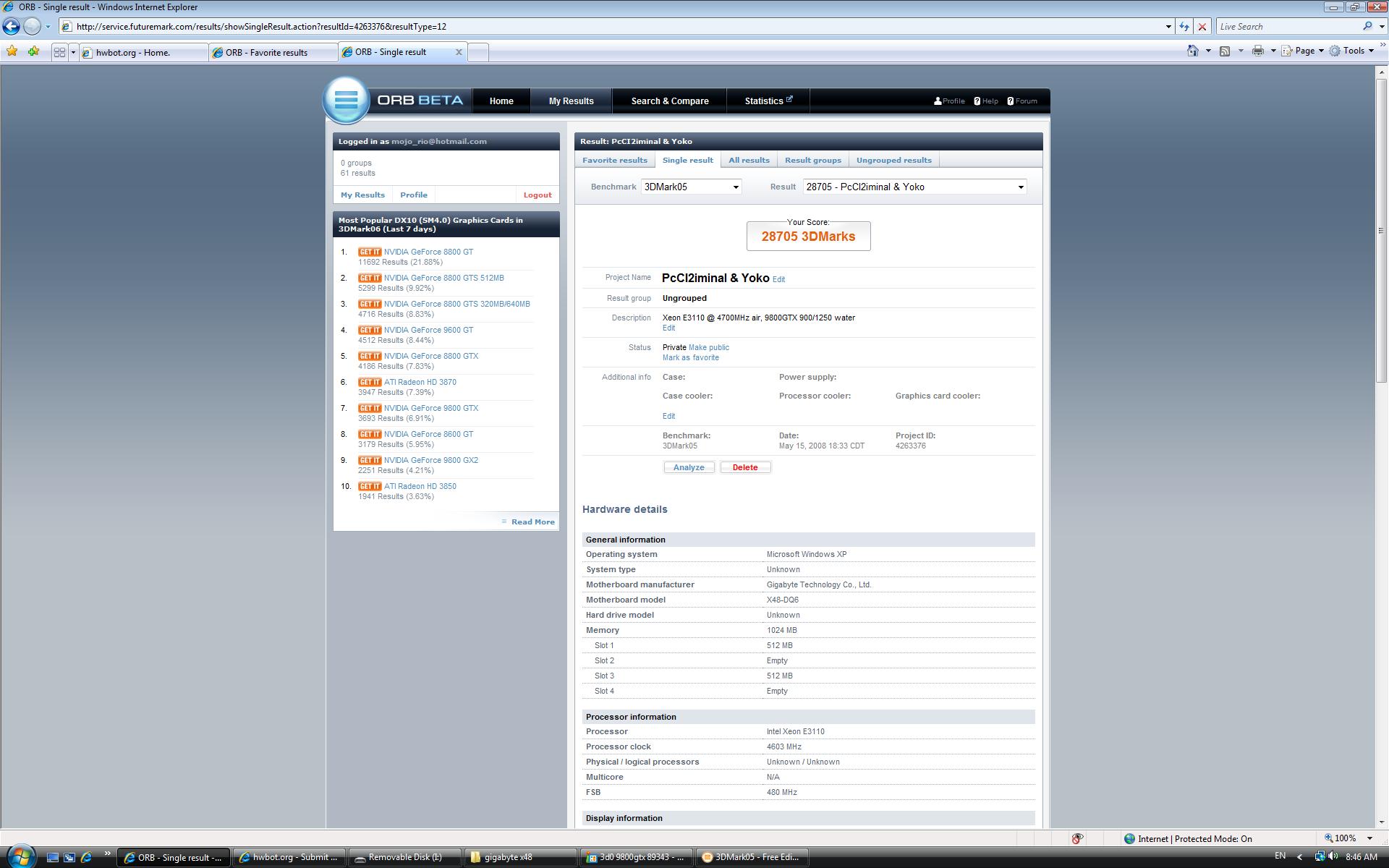Open Favorites Center star icon
This screenshot has height=868, width=1389.
coord(12,51)
